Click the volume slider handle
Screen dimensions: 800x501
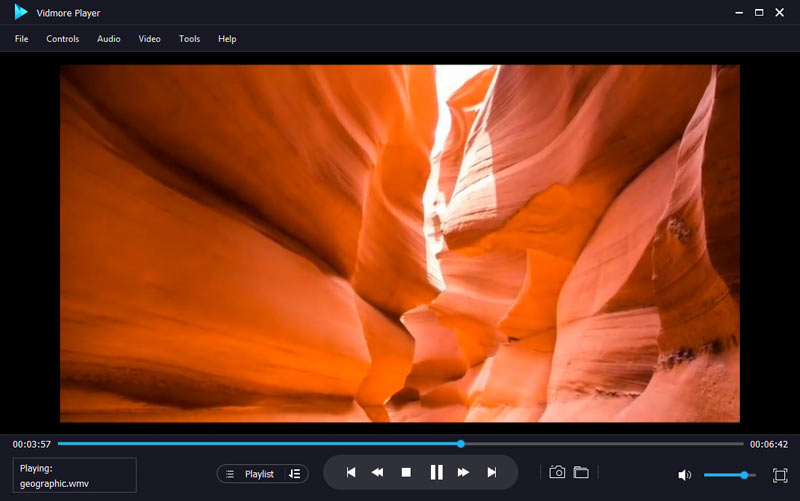744,475
